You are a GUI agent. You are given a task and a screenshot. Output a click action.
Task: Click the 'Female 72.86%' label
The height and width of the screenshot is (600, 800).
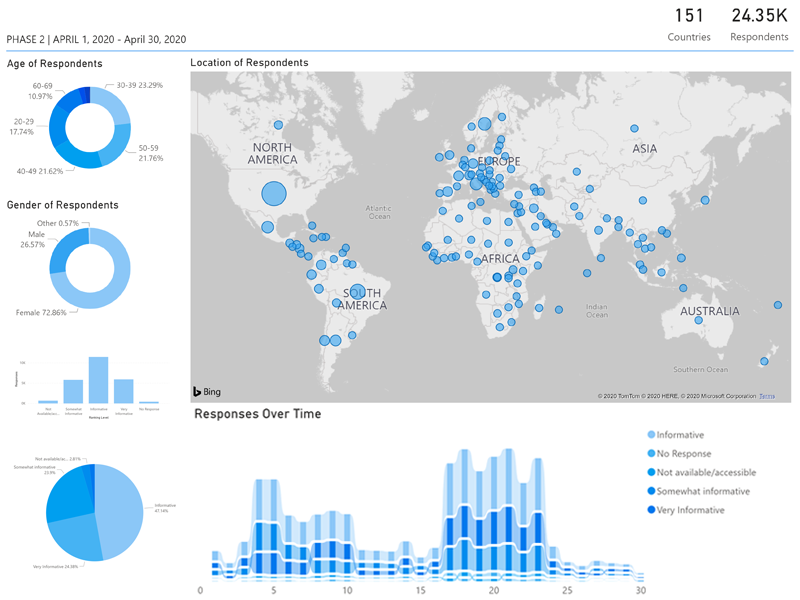point(41,313)
